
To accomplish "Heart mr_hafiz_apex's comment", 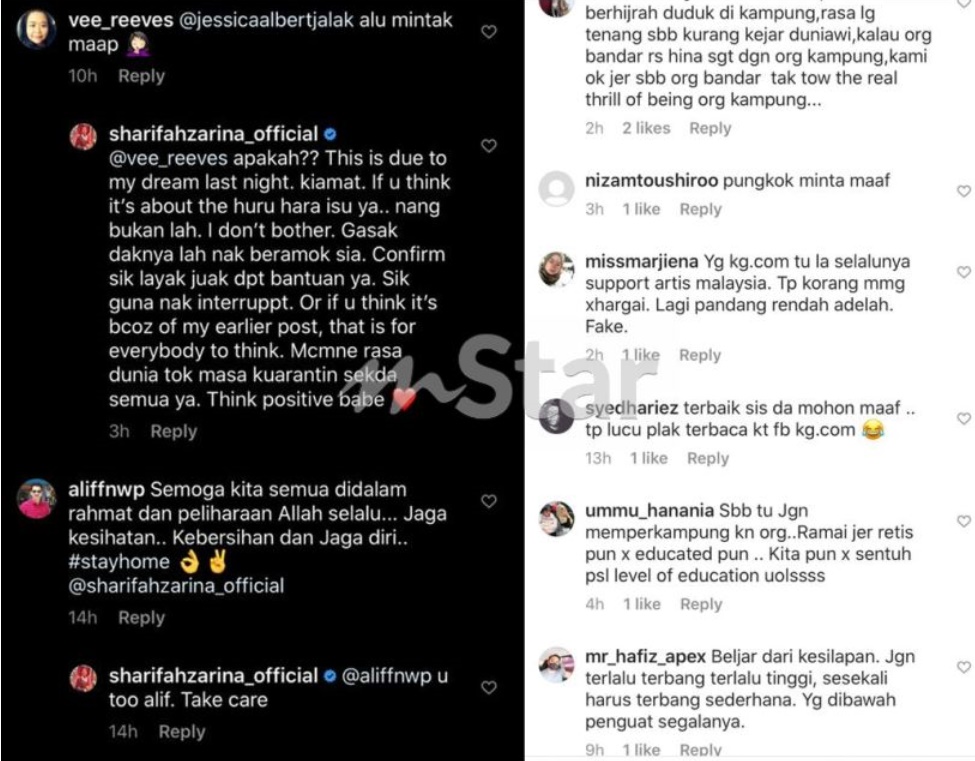I will coord(964,668).
